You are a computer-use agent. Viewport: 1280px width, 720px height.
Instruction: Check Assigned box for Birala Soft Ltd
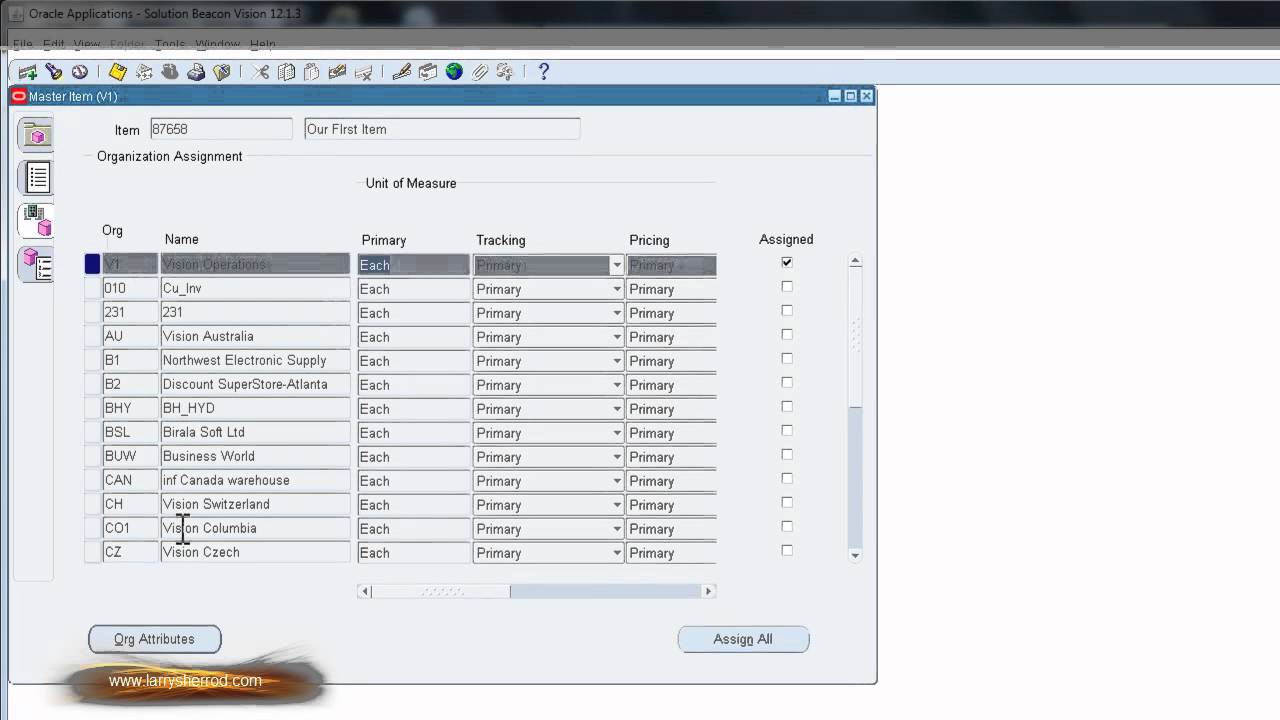tap(787, 430)
